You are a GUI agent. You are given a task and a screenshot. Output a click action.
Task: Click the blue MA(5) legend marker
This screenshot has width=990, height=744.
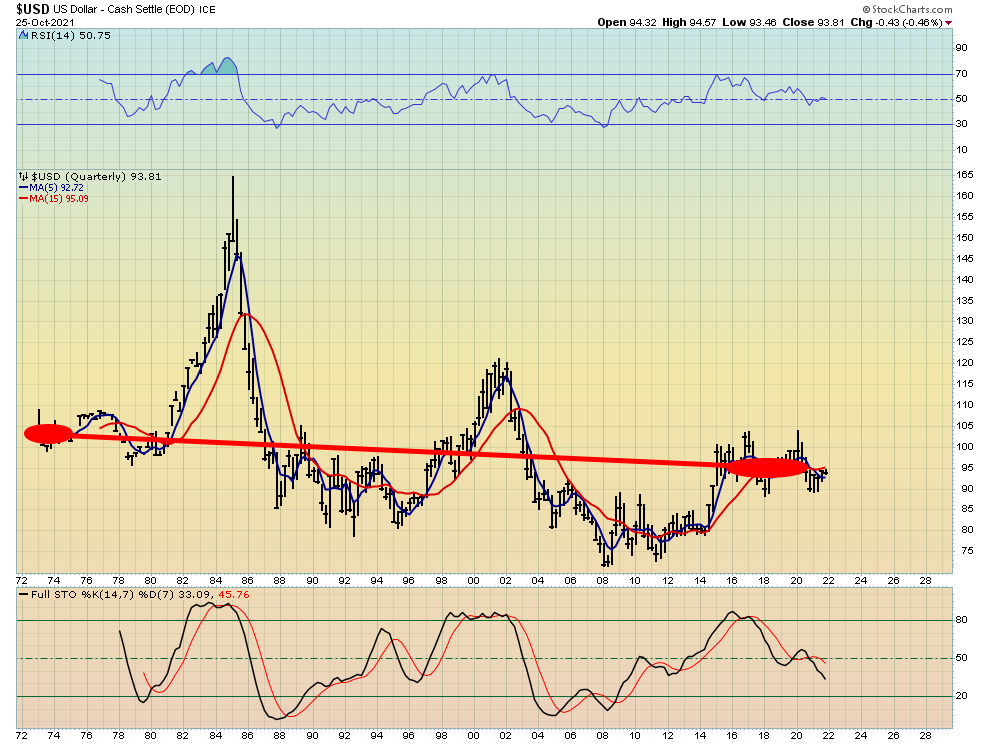tap(20, 187)
